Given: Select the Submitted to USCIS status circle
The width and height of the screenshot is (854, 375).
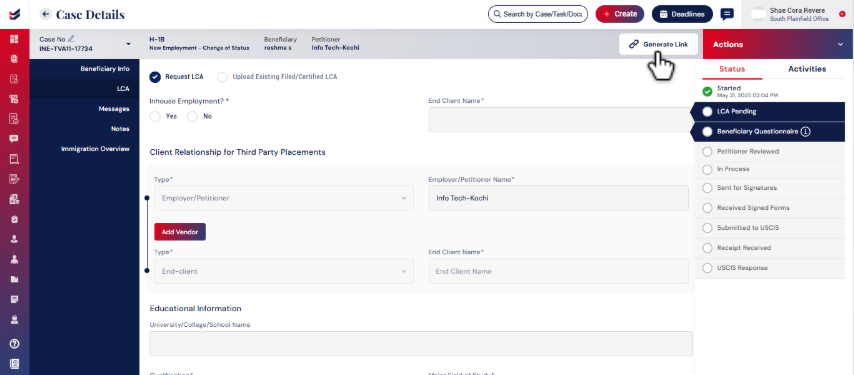Looking at the screenshot, I should click(707, 228).
